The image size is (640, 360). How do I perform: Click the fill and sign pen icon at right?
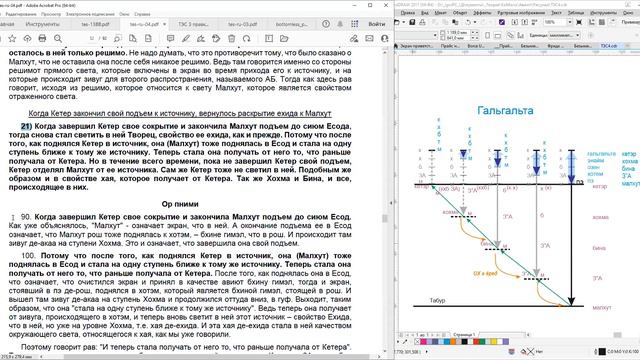(x=354, y=38)
